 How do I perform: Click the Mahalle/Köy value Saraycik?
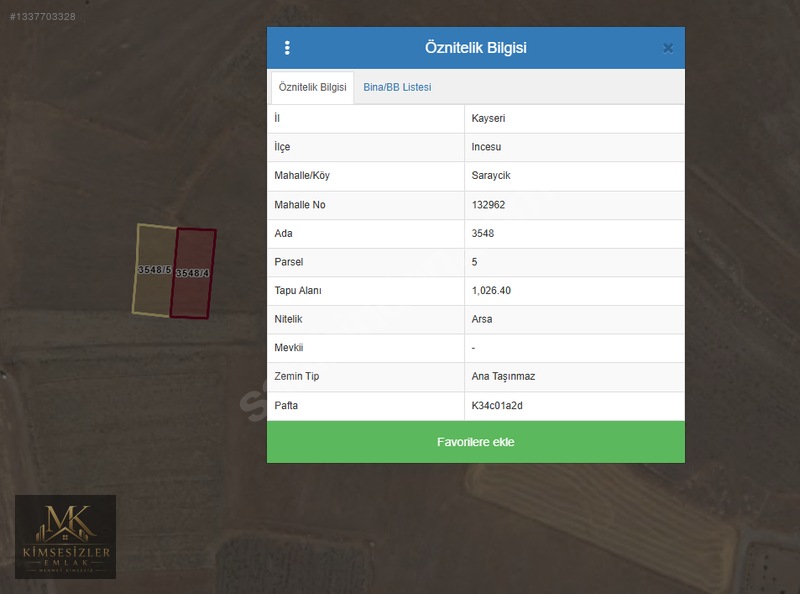491,176
